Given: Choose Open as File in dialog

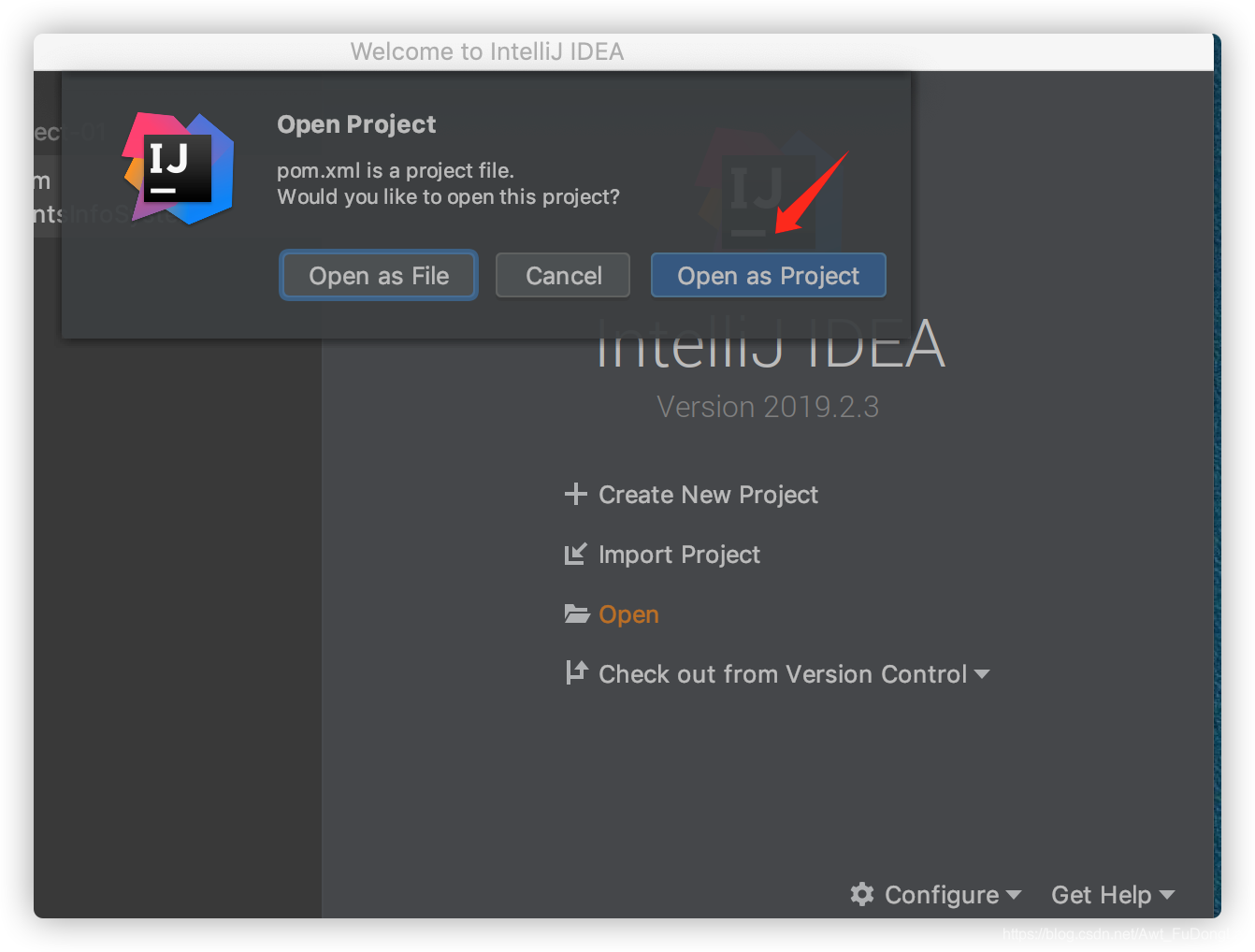Looking at the screenshot, I should [379, 275].
